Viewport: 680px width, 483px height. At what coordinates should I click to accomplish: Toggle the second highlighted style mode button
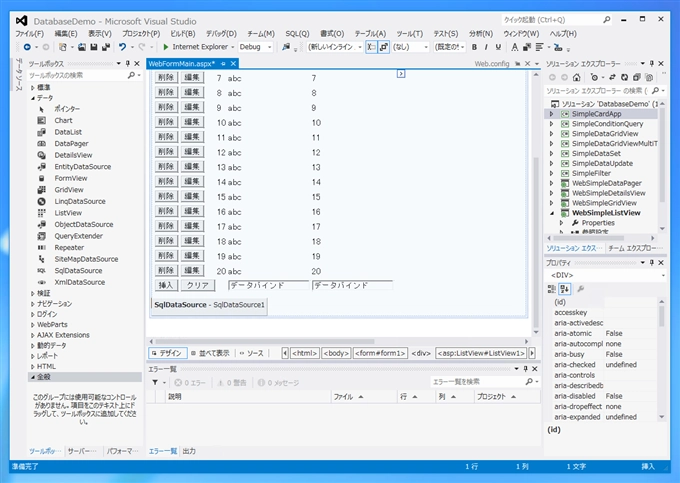(x=384, y=47)
